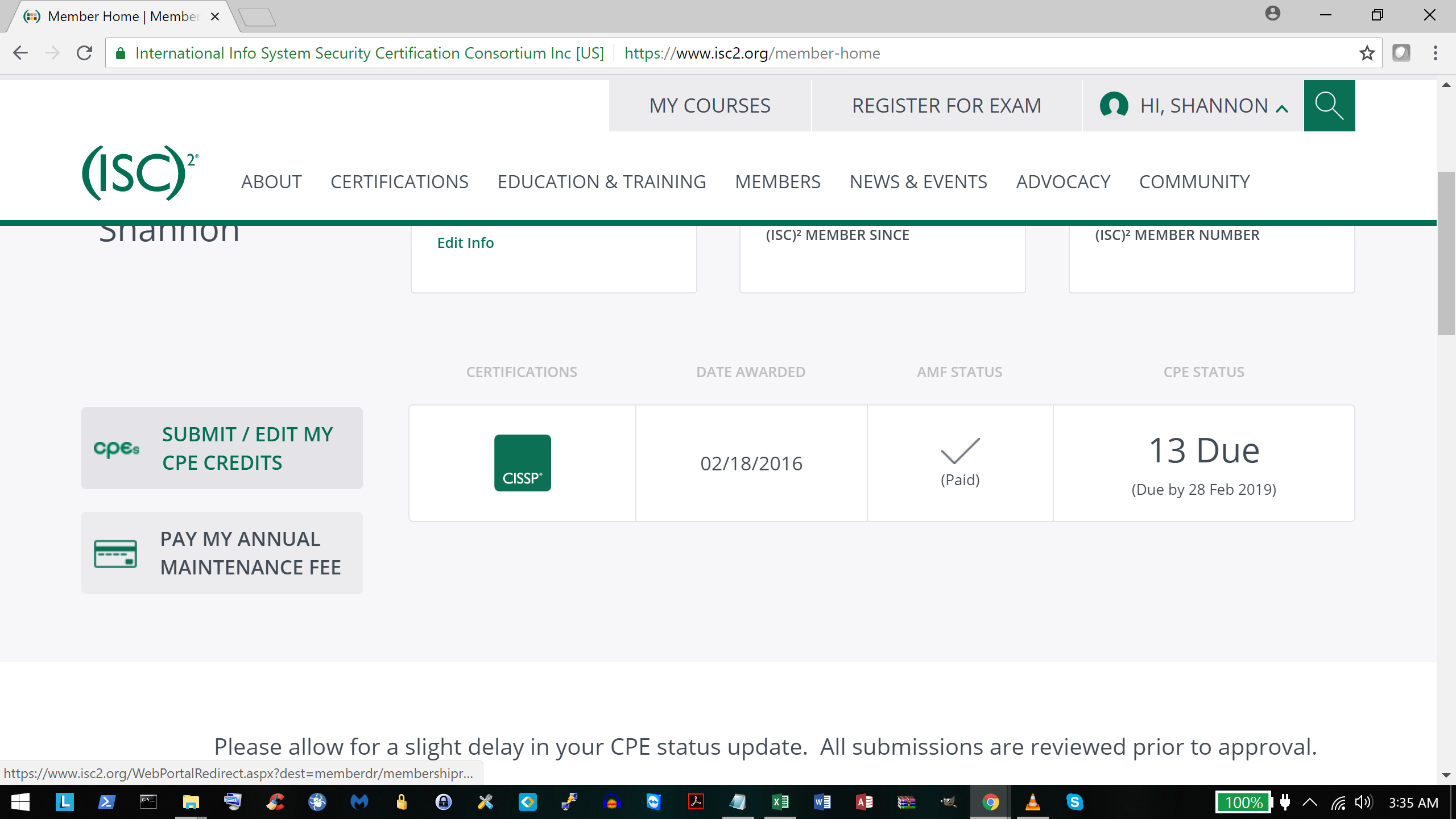The image size is (1456, 819).
Task: Click Pay My Annual Maintenance Fee
Action: pyautogui.click(x=222, y=553)
